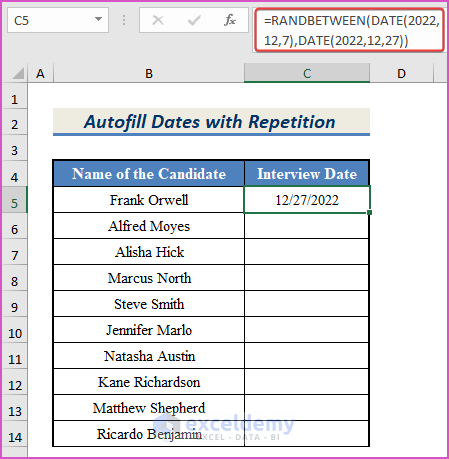Click empty Interview Date cell beside Natasha Austin
449x459 pixels.
(x=307, y=356)
